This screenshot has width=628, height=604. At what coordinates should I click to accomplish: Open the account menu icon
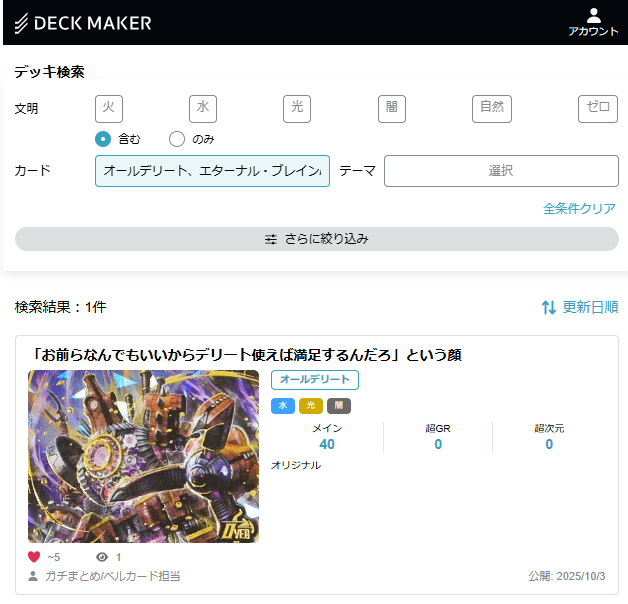click(x=593, y=15)
